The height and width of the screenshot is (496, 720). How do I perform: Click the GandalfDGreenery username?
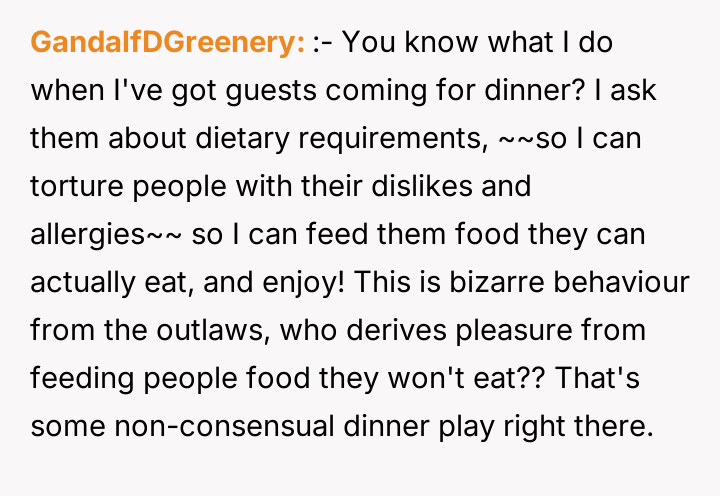click(x=168, y=43)
